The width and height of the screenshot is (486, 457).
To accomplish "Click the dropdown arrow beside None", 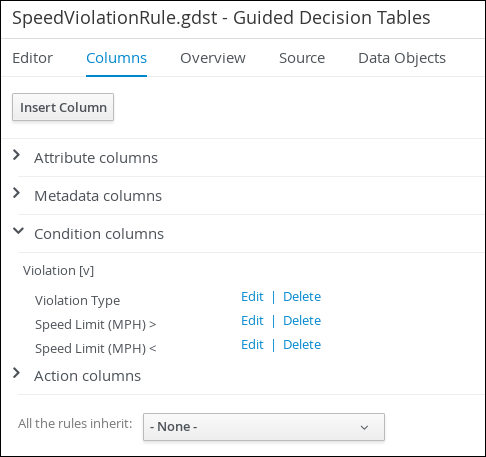I will tap(364, 427).
